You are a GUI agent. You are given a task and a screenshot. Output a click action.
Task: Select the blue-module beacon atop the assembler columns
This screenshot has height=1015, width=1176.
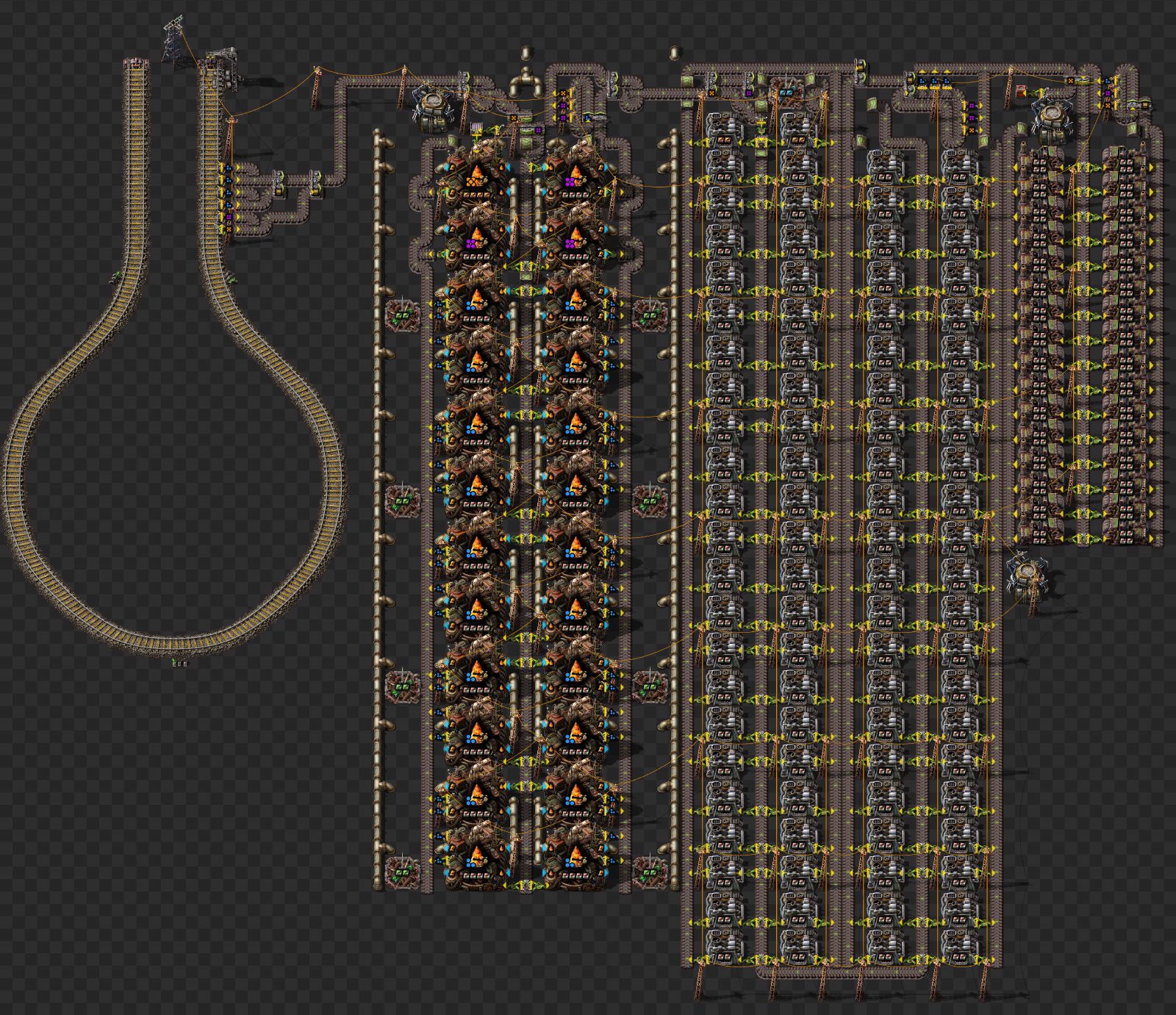tap(786, 92)
